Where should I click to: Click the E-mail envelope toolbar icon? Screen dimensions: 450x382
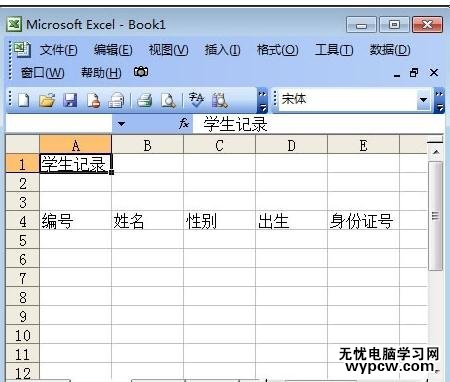[x=116, y=100]
